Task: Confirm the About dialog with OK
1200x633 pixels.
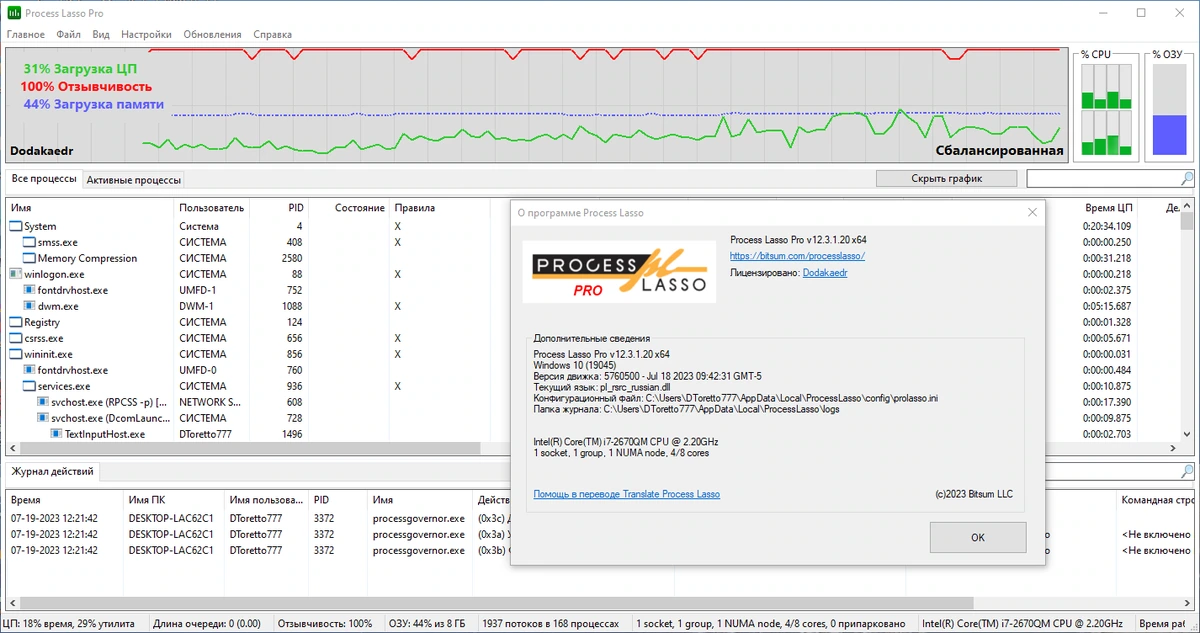Action: point(978,537)
